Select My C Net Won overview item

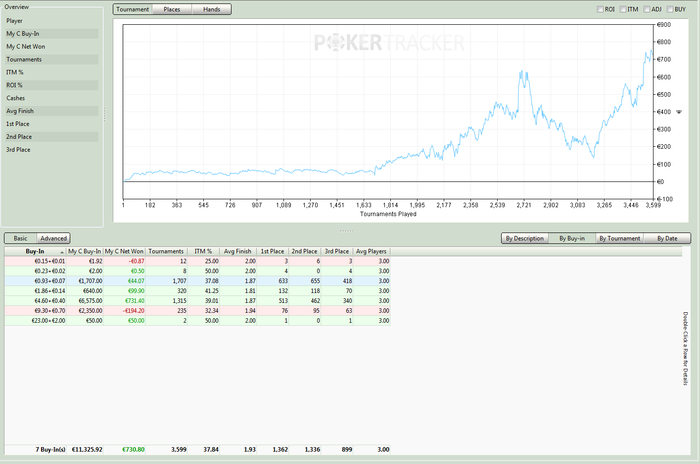pos(51,47)
